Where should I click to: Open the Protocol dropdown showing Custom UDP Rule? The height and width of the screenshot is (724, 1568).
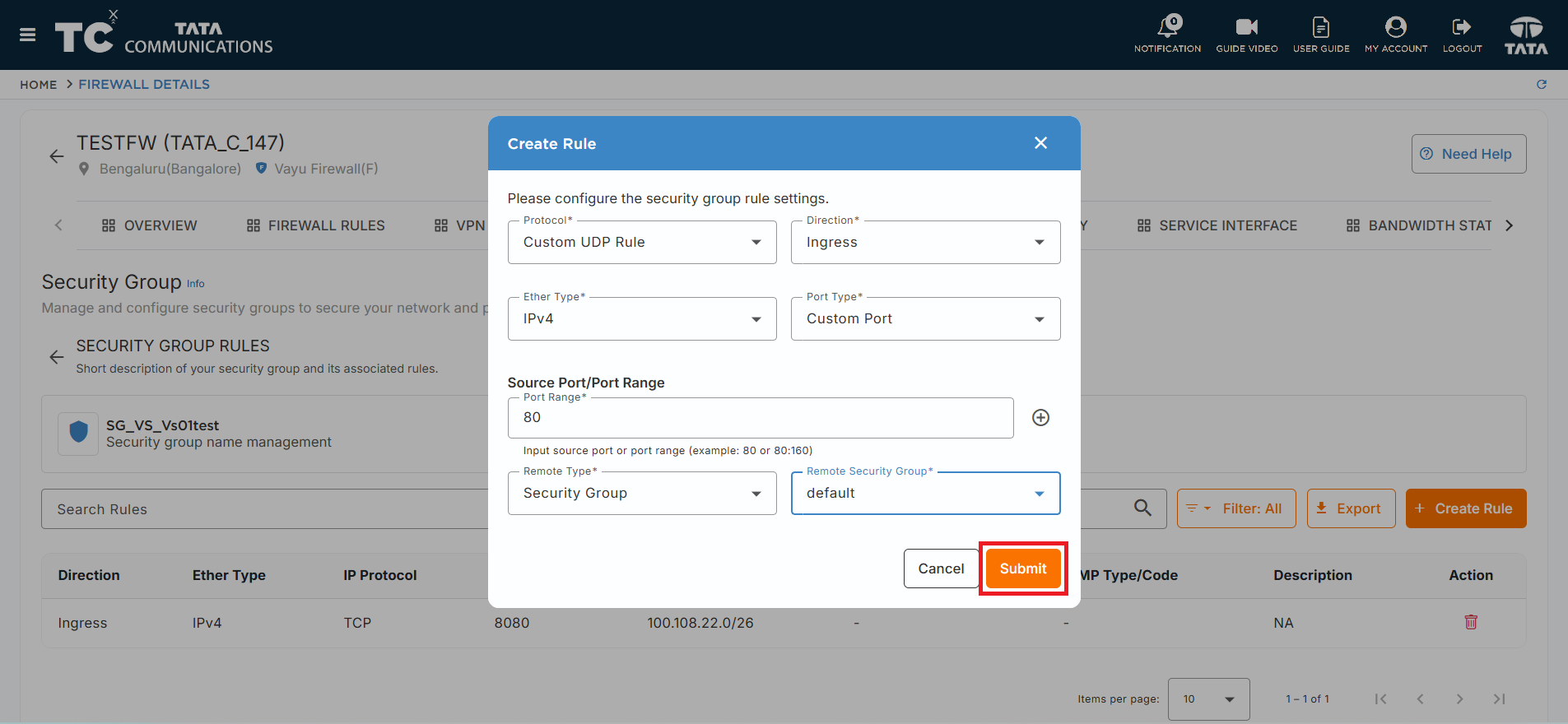pos(642,242)
